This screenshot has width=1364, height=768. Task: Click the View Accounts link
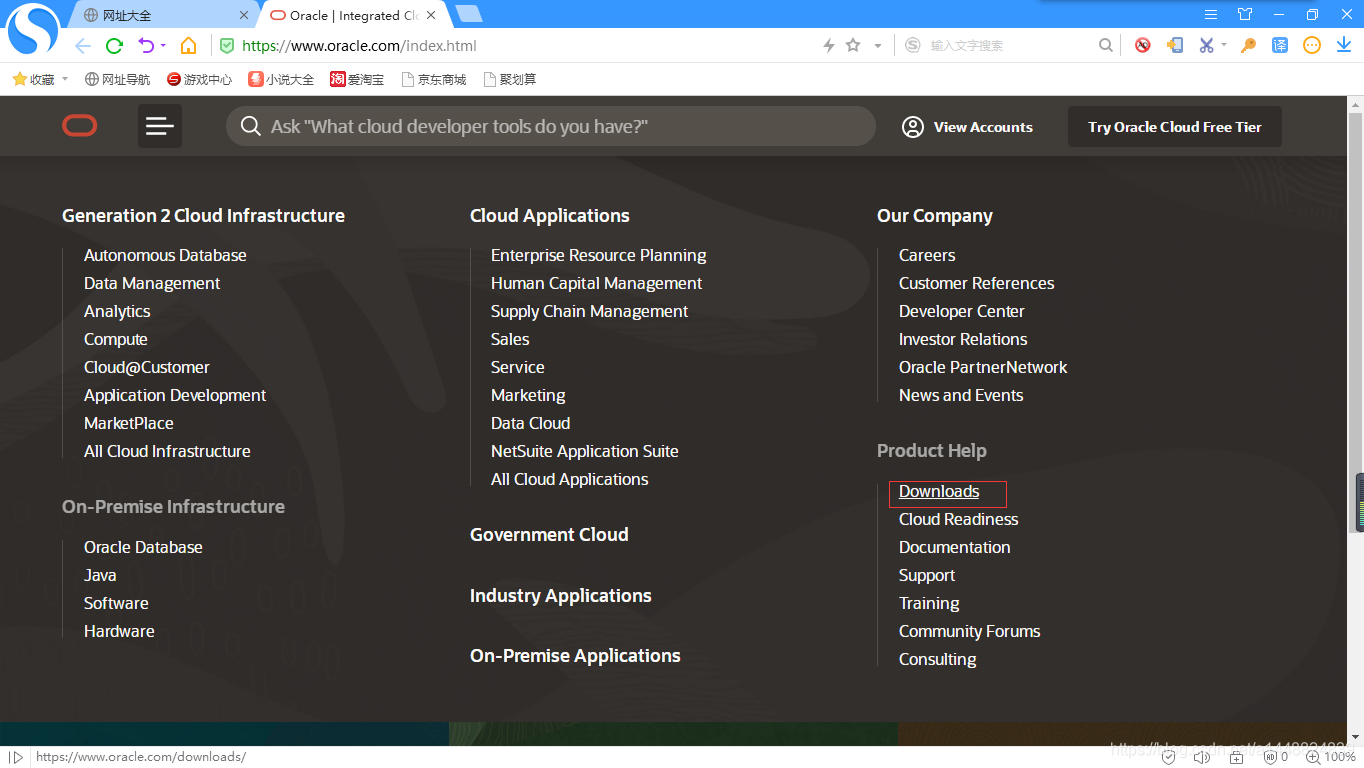(x=983, y=127)
